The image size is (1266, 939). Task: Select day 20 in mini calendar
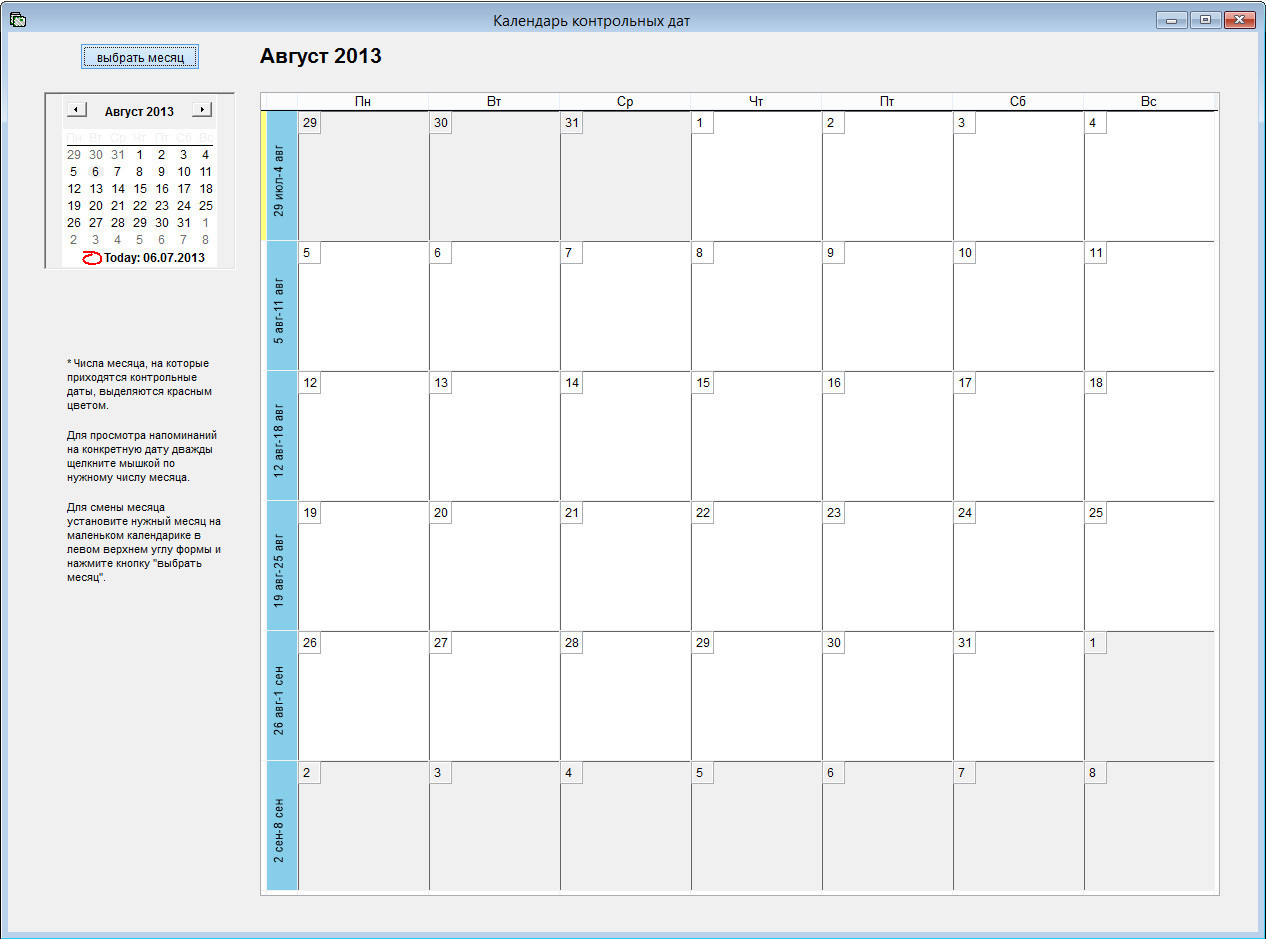pyautogui.click(x=96, y=205)
